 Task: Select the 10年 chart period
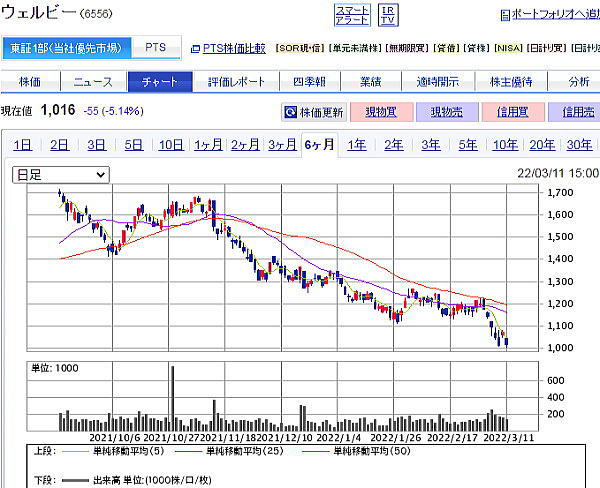coord(505,145)
